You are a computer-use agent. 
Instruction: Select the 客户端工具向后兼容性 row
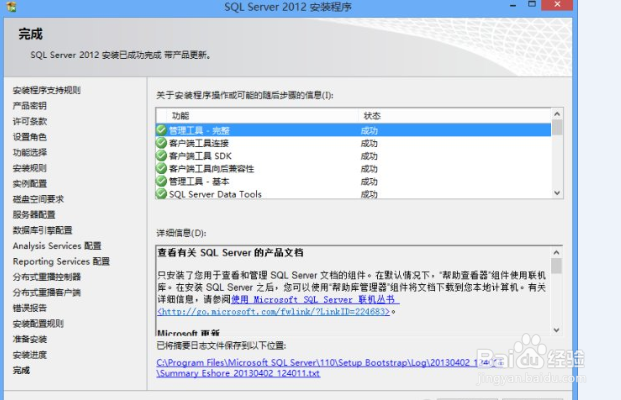353,168
